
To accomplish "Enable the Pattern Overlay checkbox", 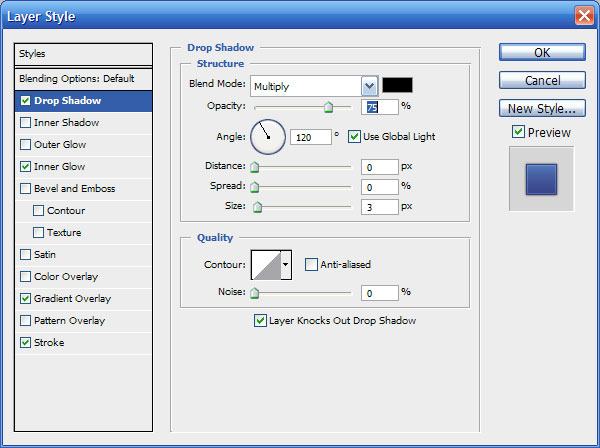I will click(x=25, y=321).
